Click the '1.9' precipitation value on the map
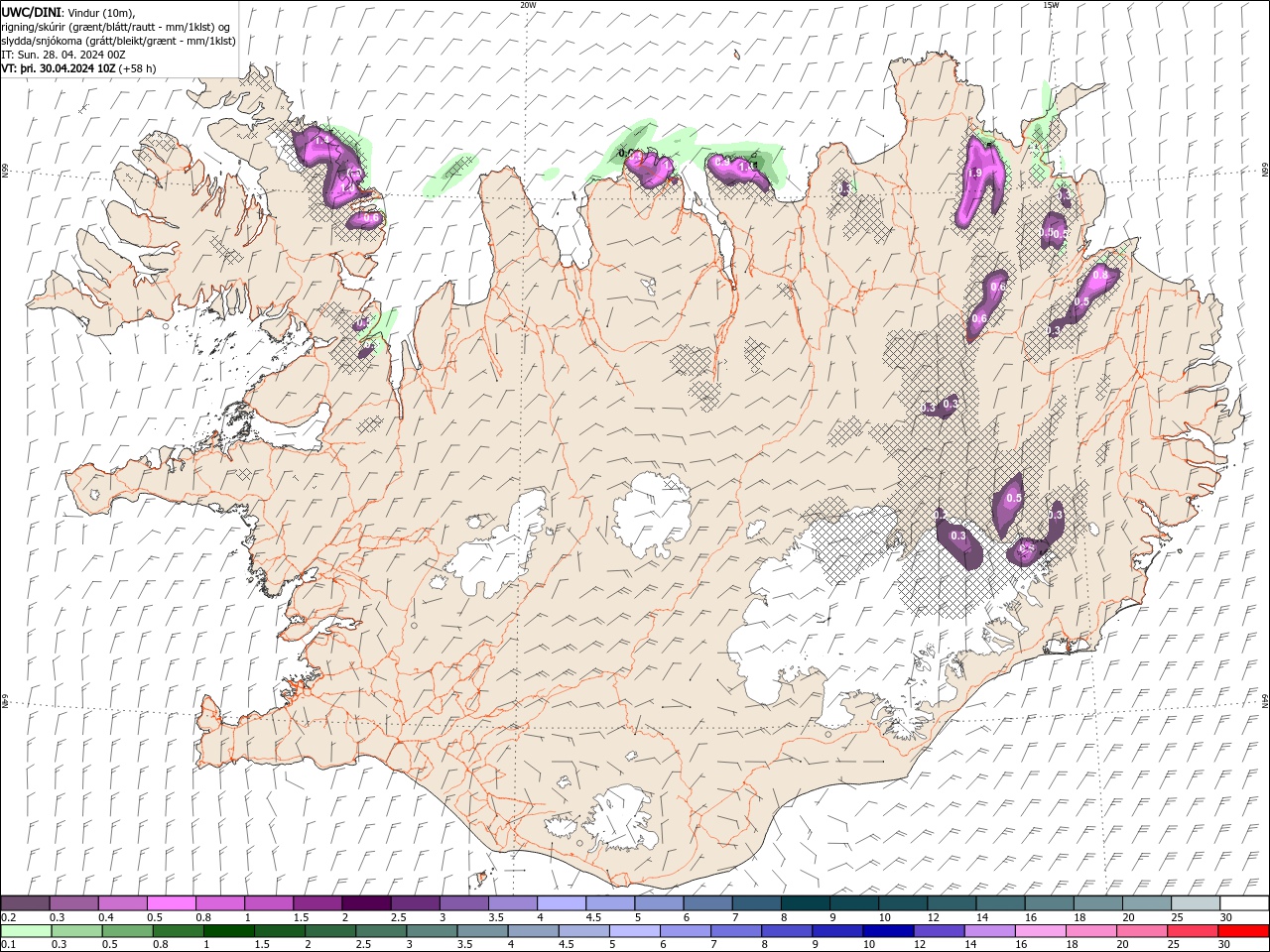This screenshot has width=1270, height=952. (x=974, y=173)
